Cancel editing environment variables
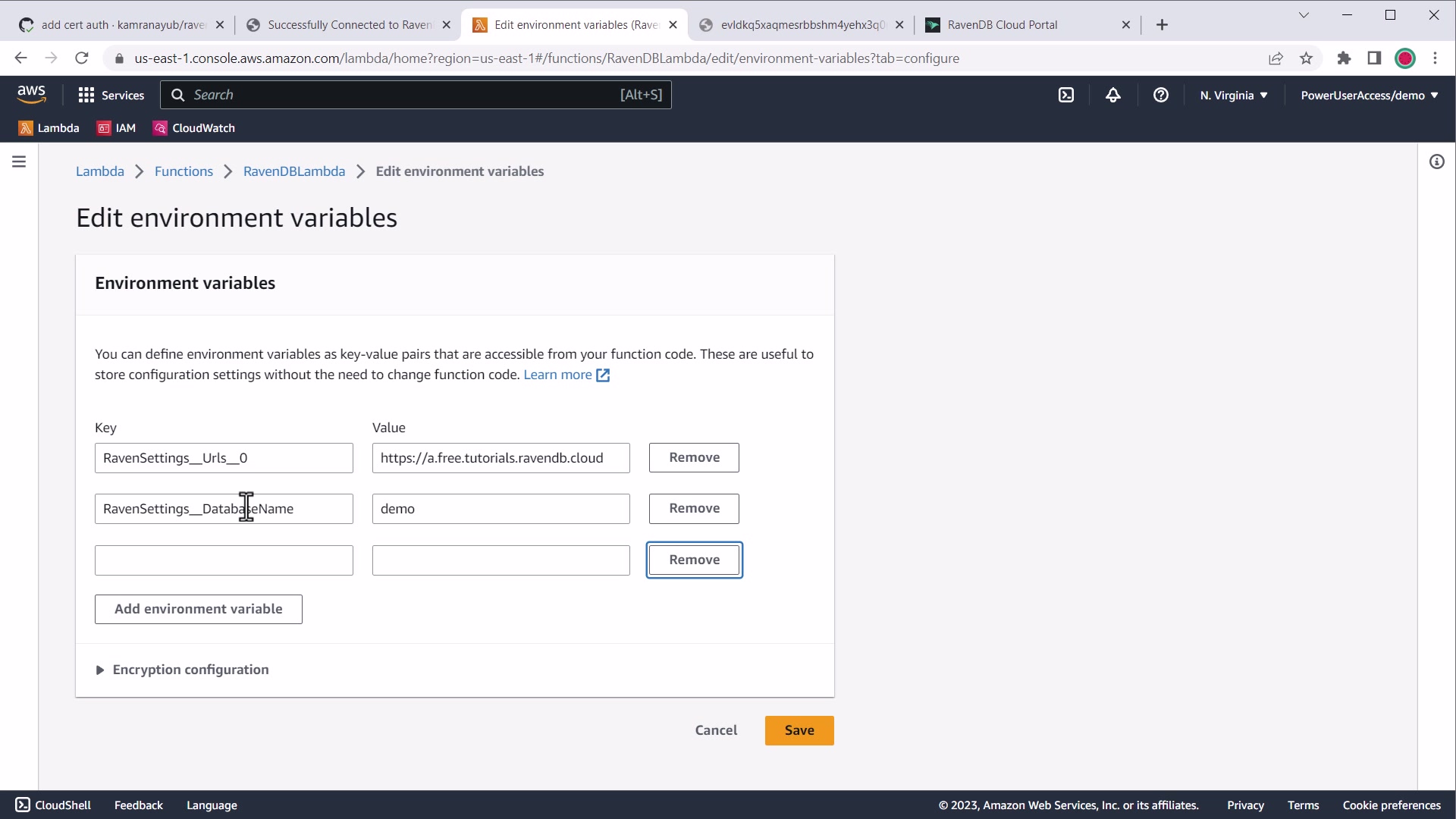The image size is (1456, 819). [x=716, y=730]
